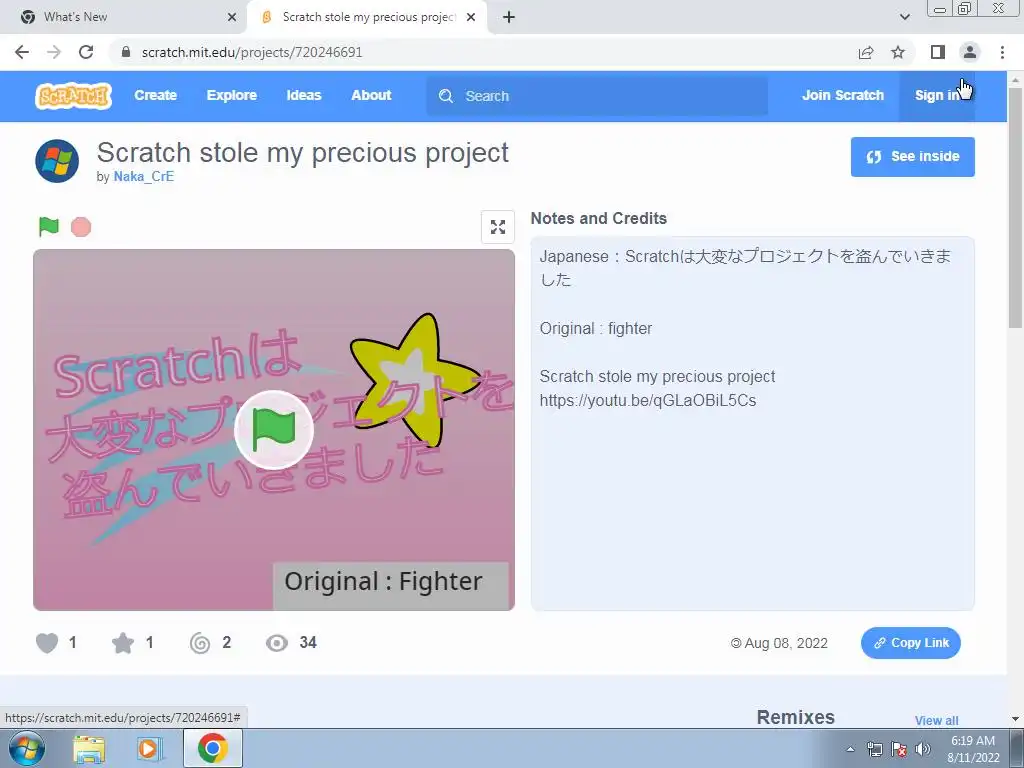This screenshot has width=1024, height=768.
Task: Love the project with the heart icon
Action: 46,643
